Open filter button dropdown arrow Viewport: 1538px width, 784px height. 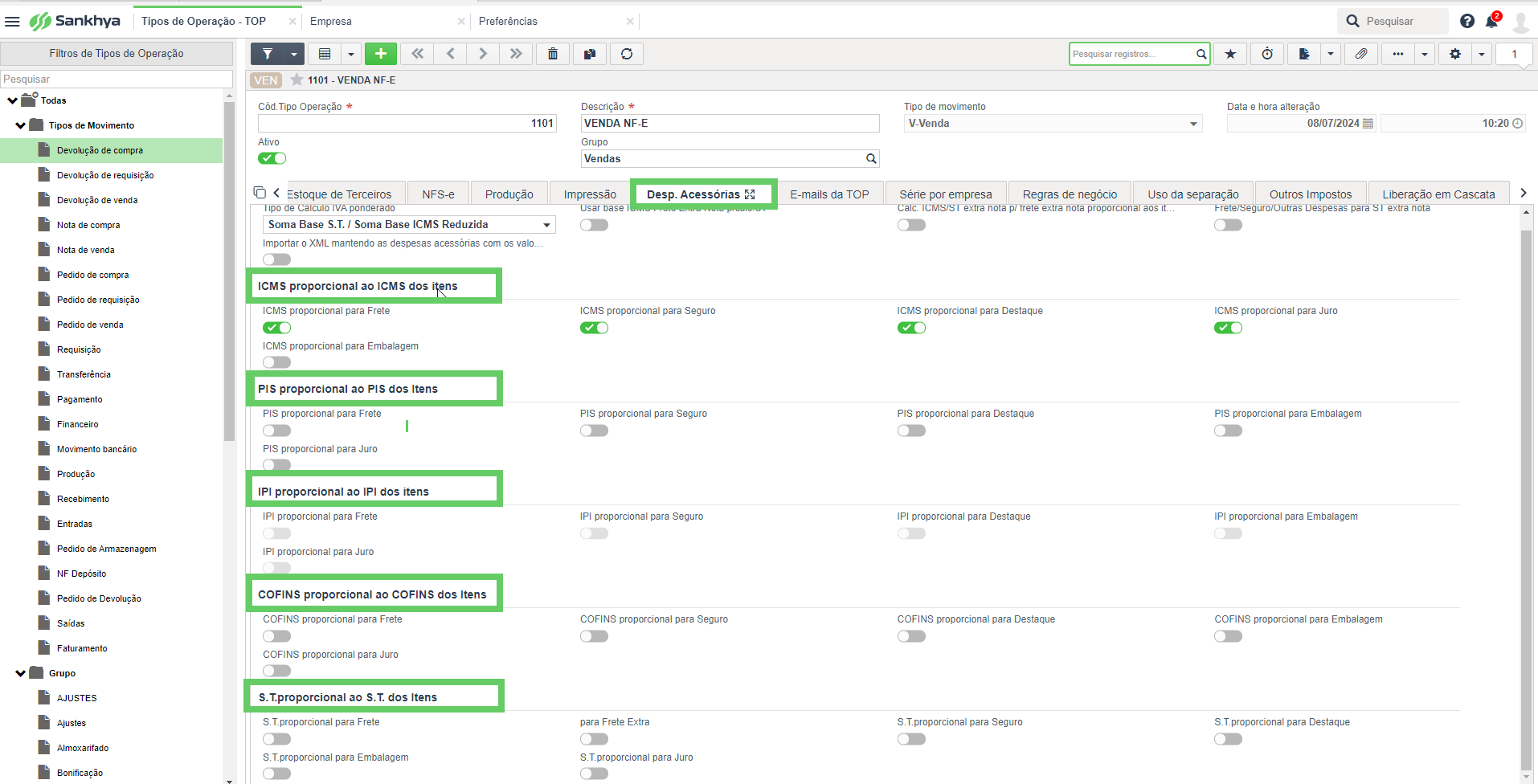[294, 54]
